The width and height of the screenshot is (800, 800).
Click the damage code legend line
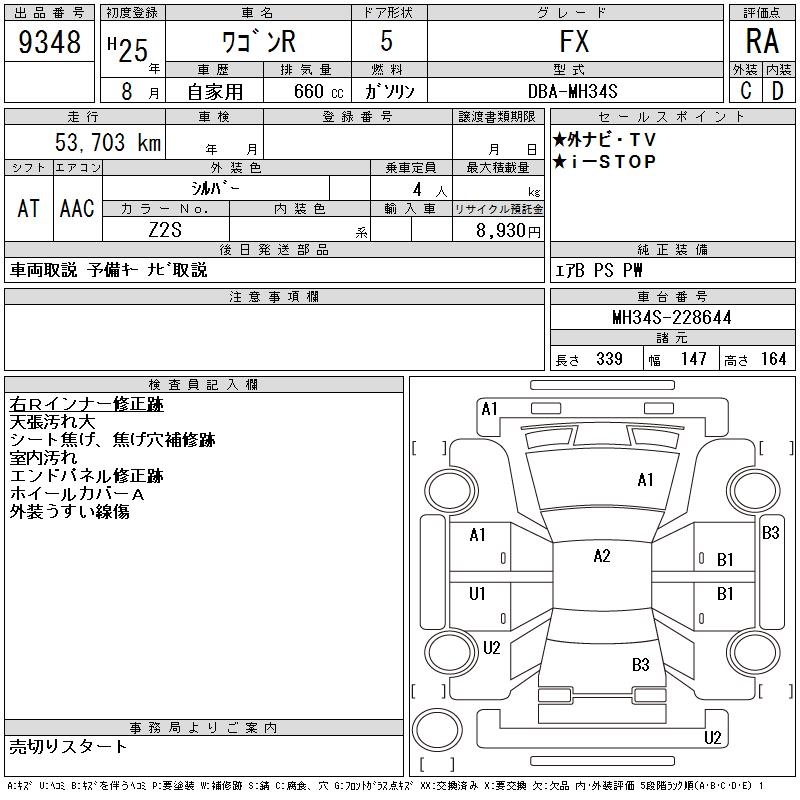click(x=385, y=786)
